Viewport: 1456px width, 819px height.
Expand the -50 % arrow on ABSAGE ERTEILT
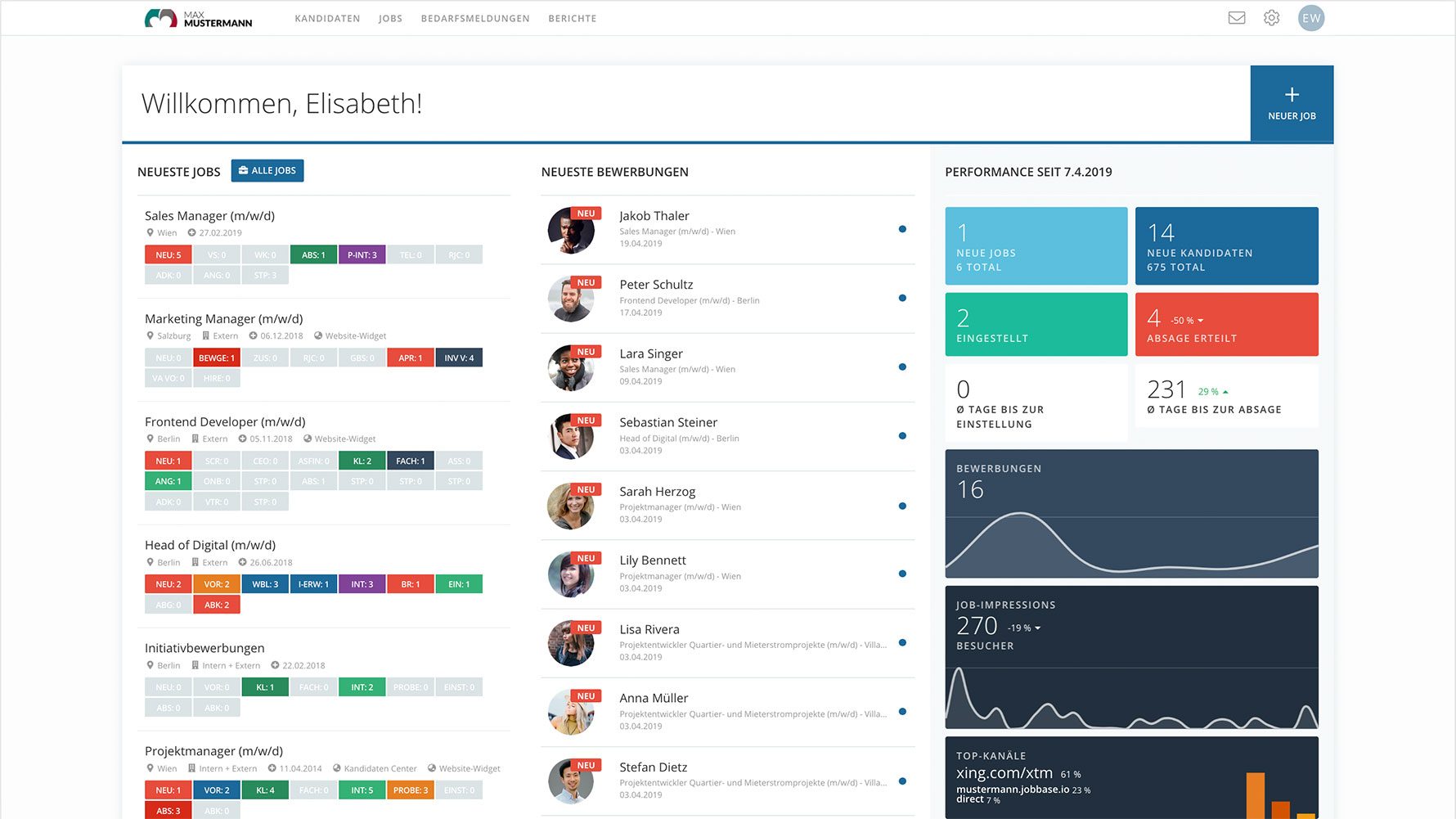(x=1200, y=321)
